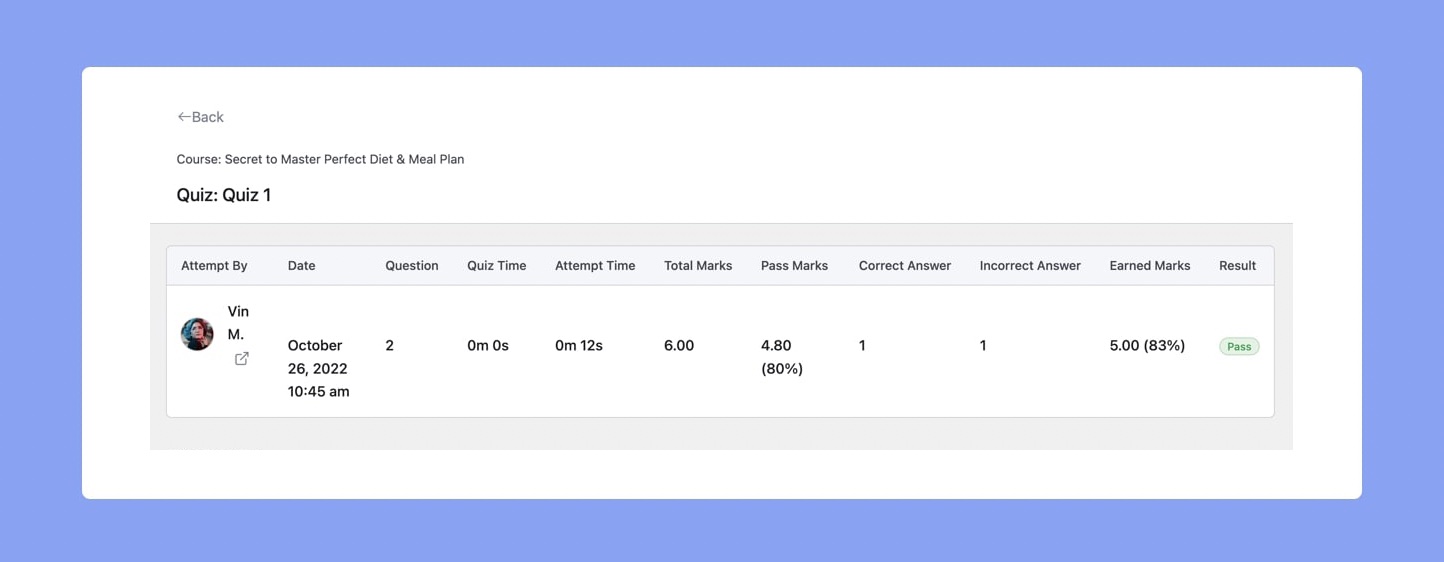Image resolution: width=1444 pixels, height=562 pixels.
Task: Click the Pass Marks column header
Action: 794,266
